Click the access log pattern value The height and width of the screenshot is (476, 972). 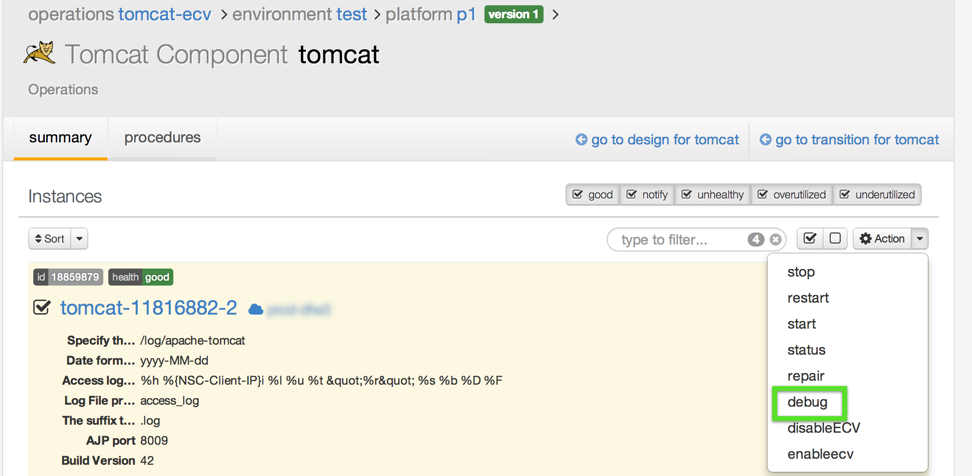pos(321,380)
